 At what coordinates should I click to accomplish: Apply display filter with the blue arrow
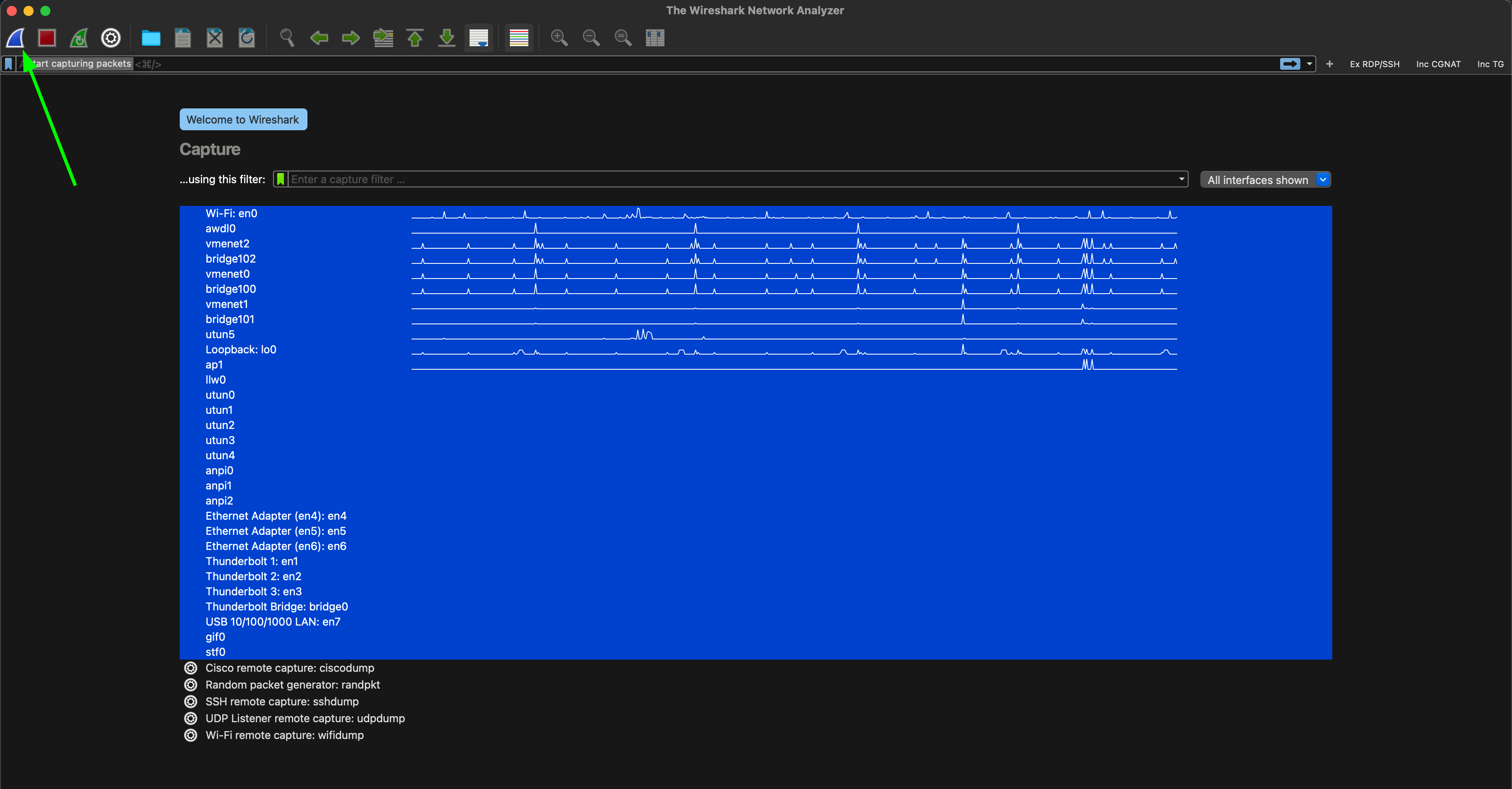tap(1289, 64)
